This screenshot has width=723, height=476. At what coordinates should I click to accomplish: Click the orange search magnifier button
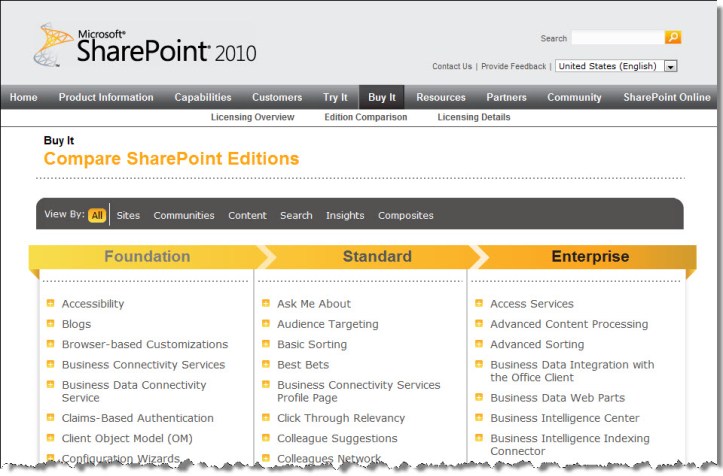[x=673, y=38]
